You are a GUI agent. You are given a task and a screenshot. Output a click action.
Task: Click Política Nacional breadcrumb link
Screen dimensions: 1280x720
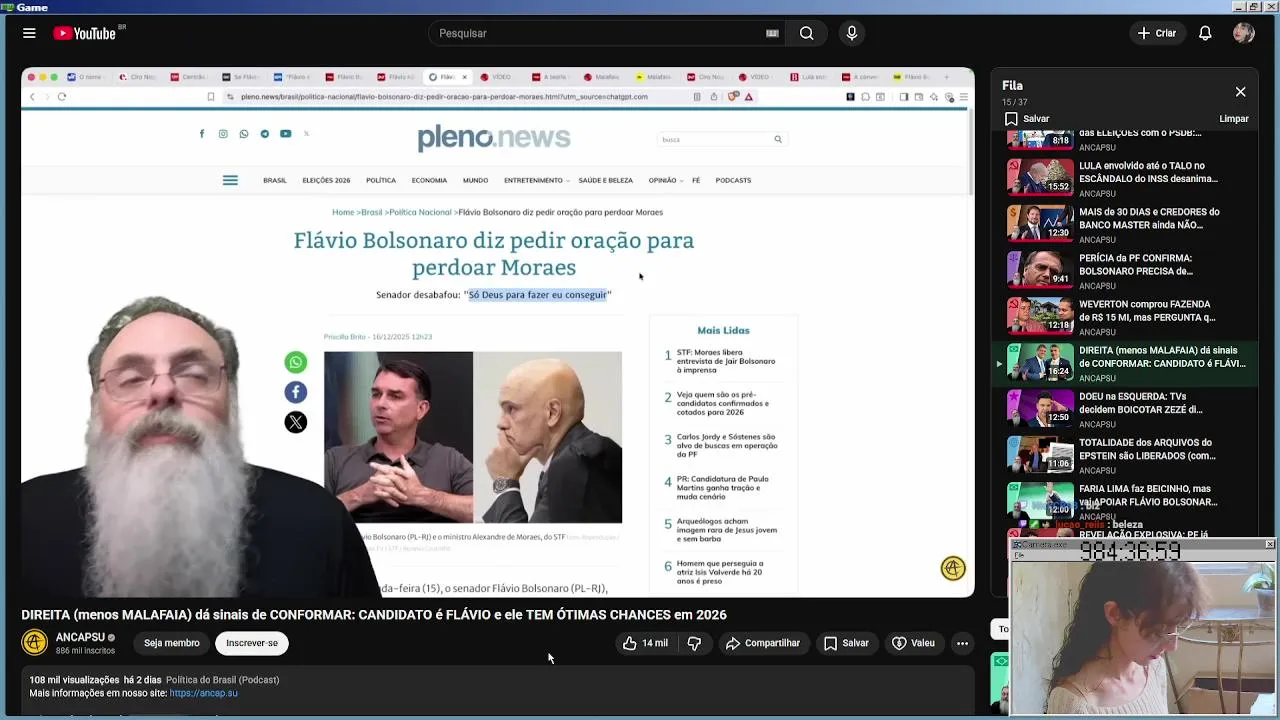point(420,212)
